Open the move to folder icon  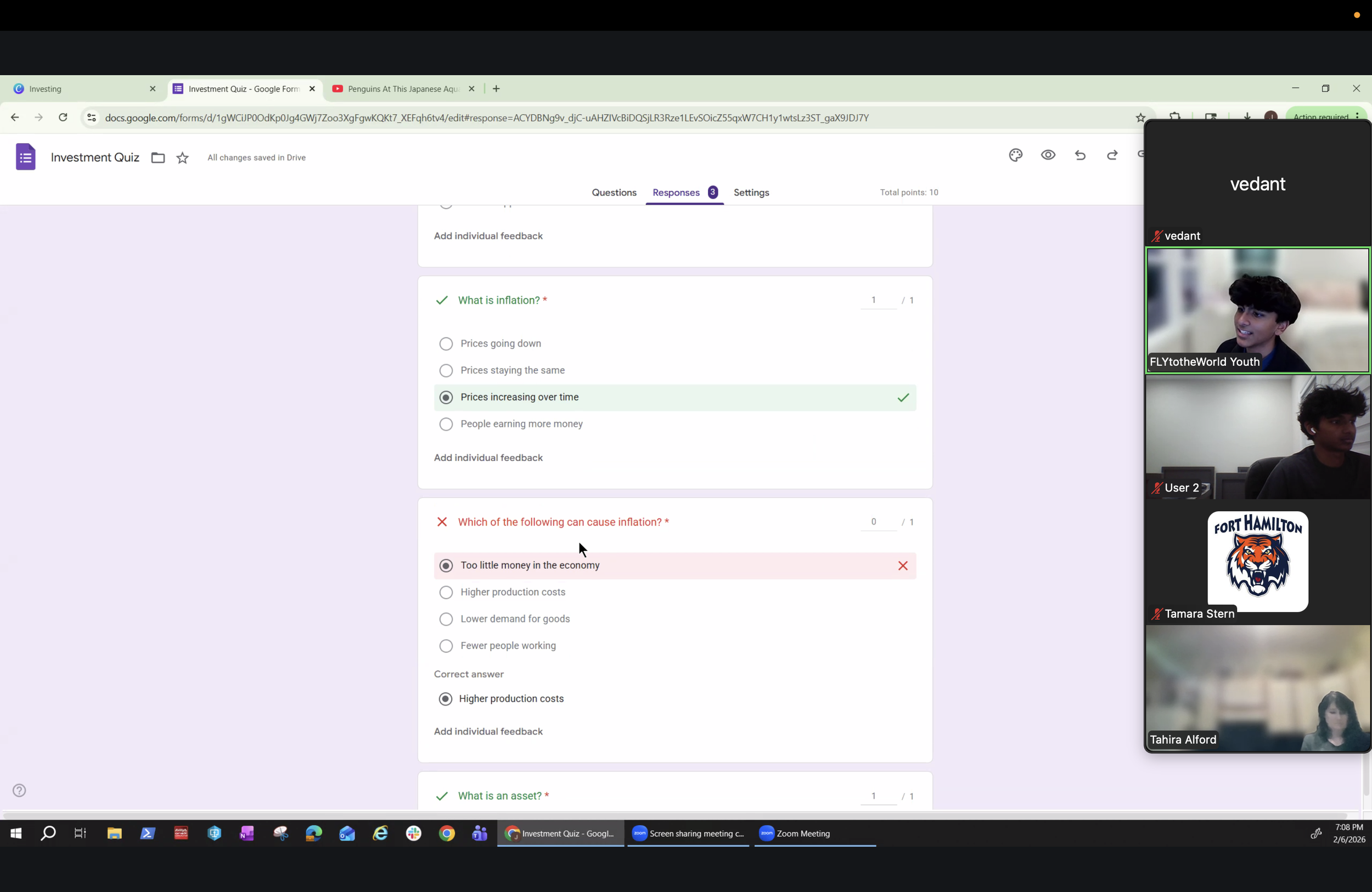coord(158,158)
